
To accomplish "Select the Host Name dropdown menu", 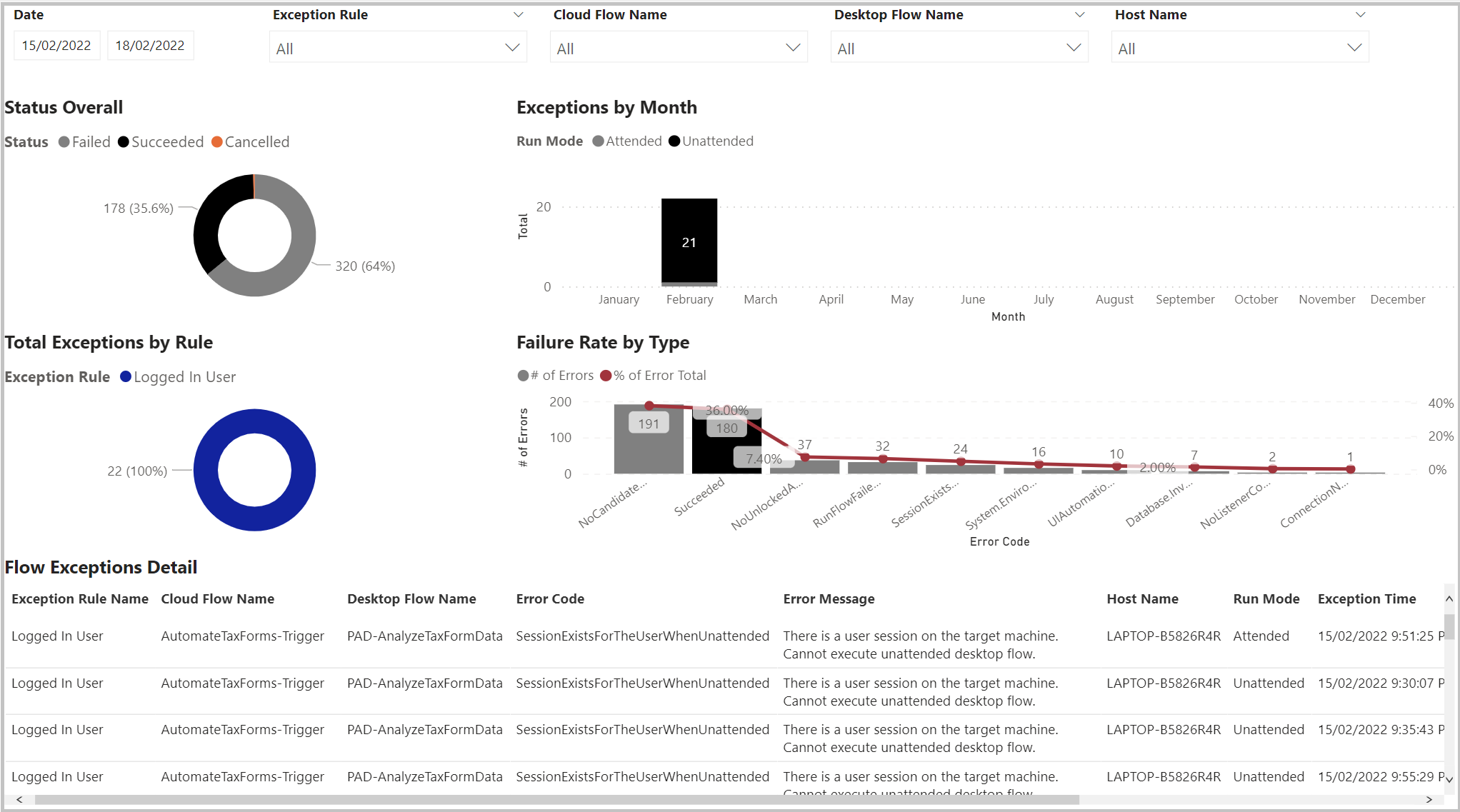I will coord(1240,45).
